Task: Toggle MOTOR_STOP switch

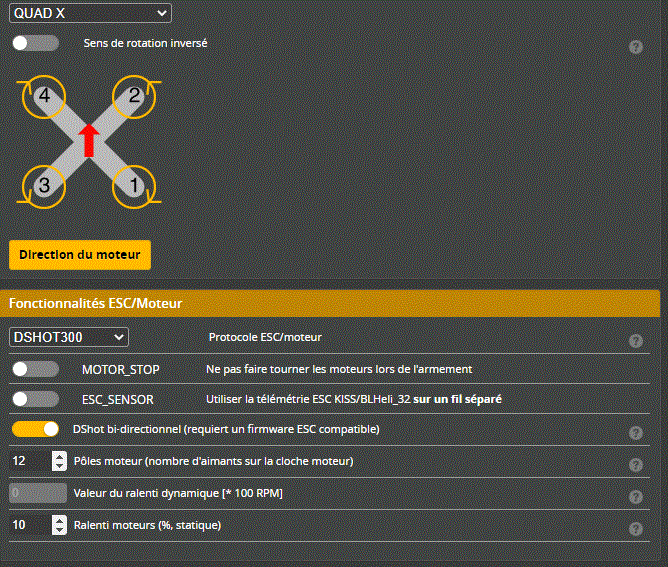Action: pos(35,369)
